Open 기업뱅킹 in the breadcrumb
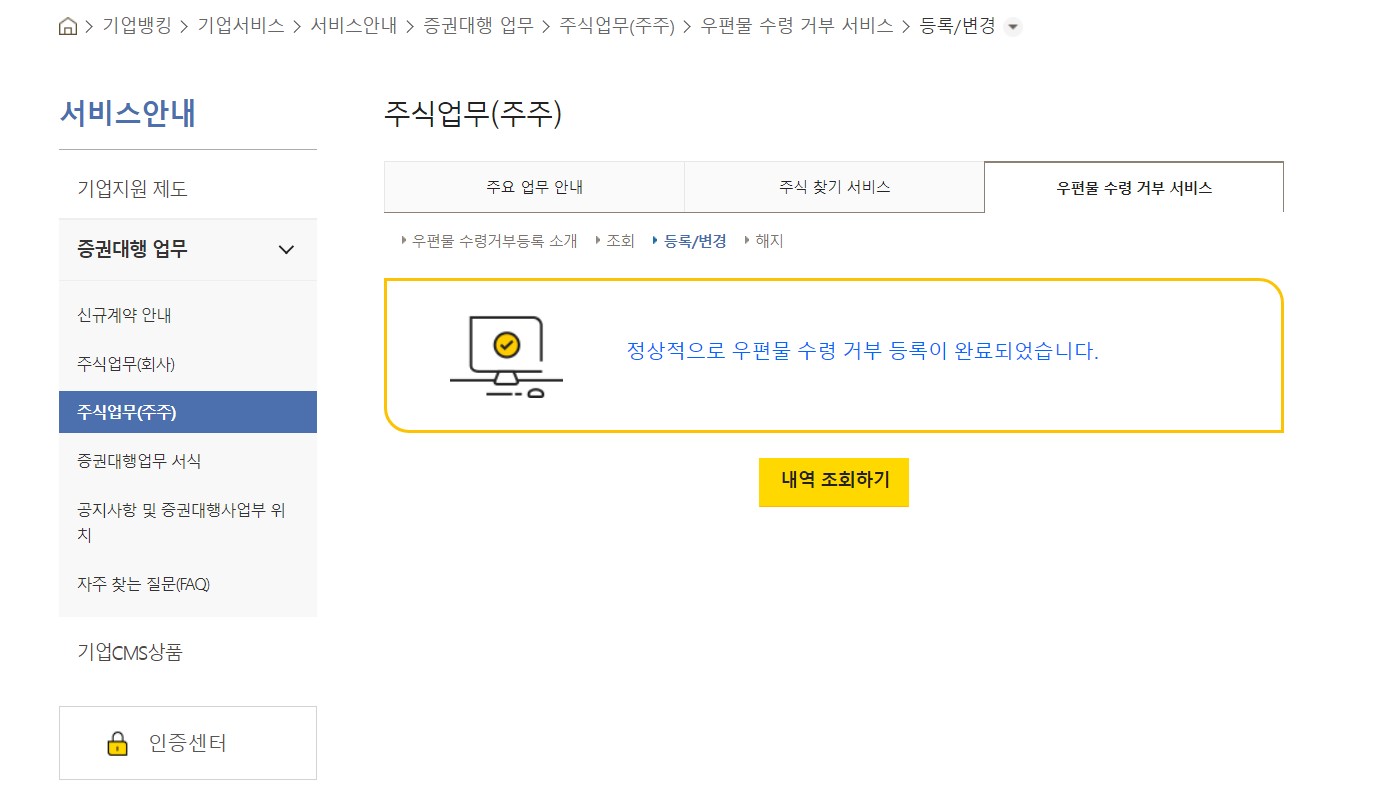 [138, 26]
